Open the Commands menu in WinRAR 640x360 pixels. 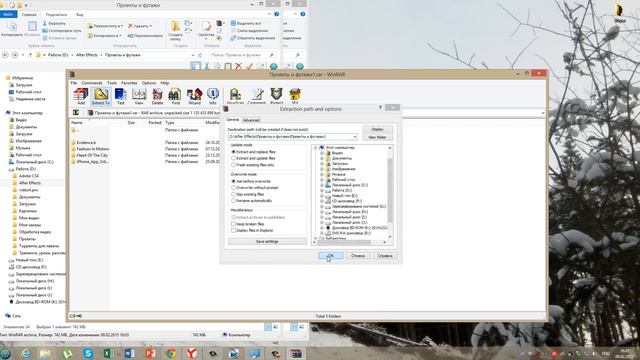[92, 83]
